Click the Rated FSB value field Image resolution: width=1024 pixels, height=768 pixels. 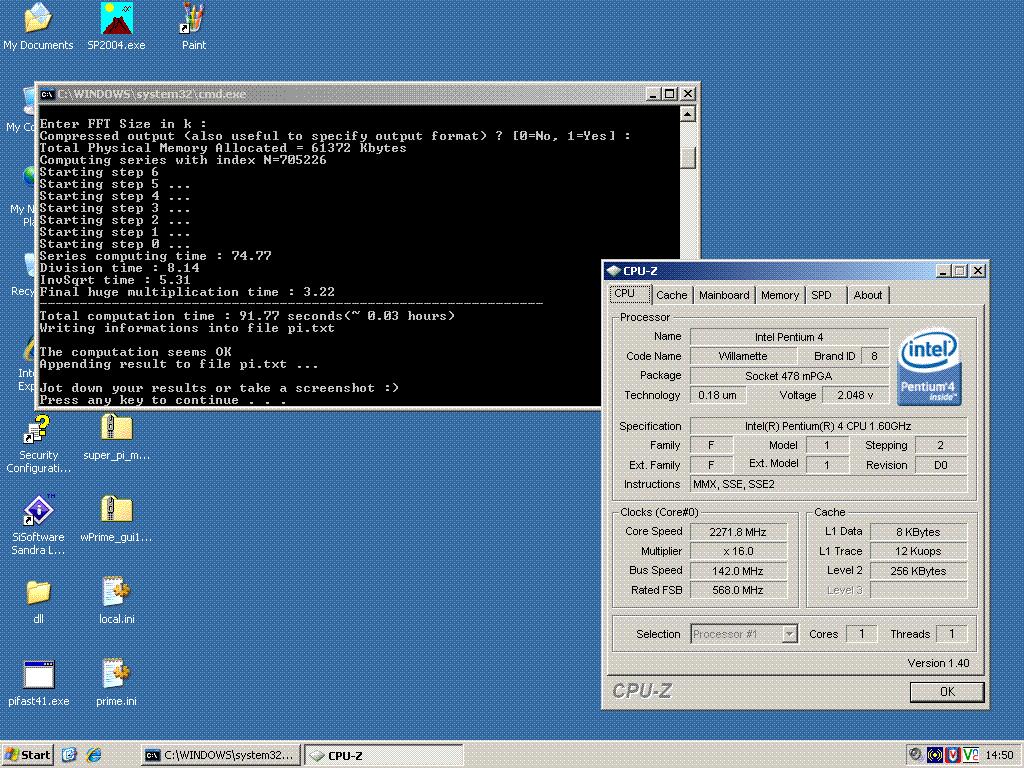[x=738, y=590]
